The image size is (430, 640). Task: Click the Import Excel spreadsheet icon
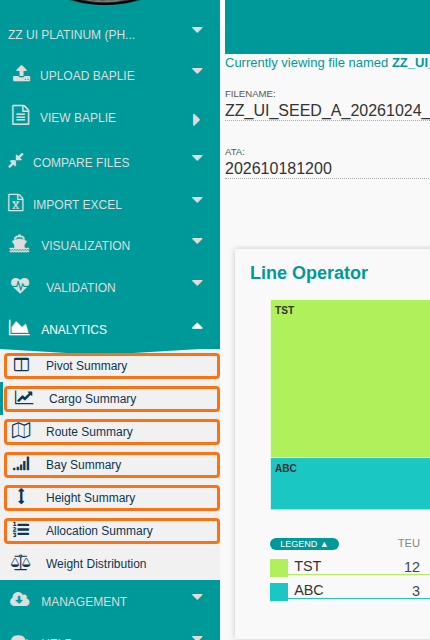16,202
